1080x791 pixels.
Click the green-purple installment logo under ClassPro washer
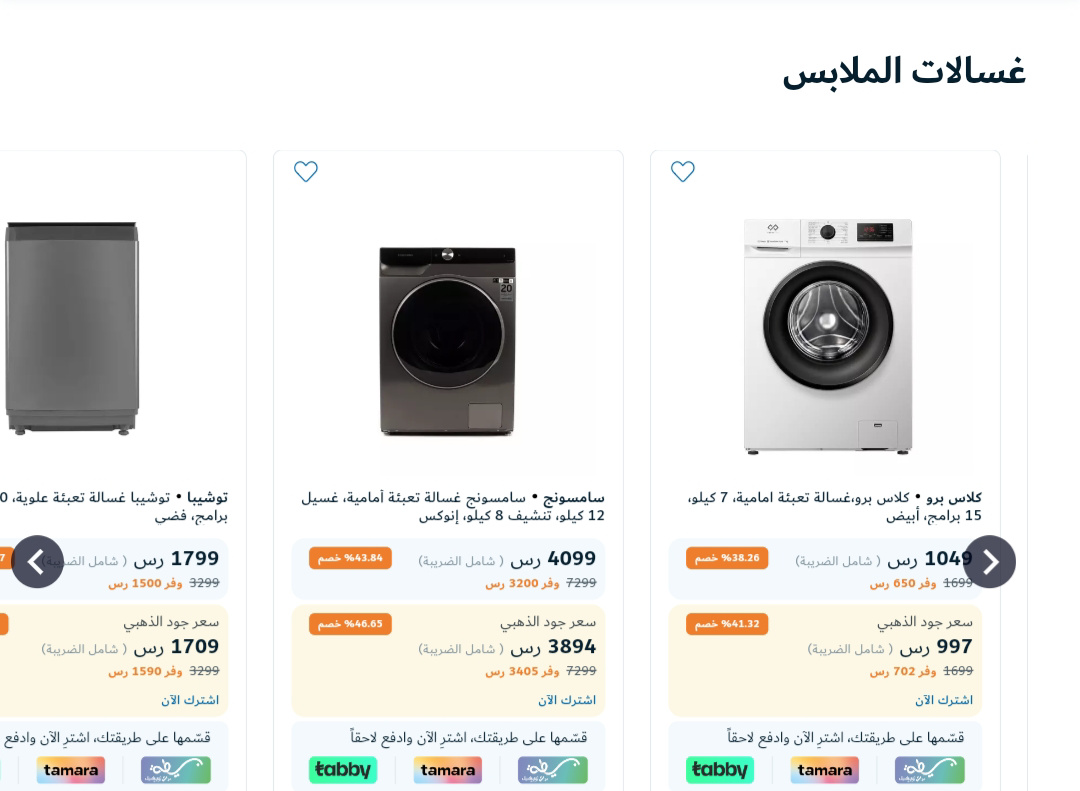930,770
